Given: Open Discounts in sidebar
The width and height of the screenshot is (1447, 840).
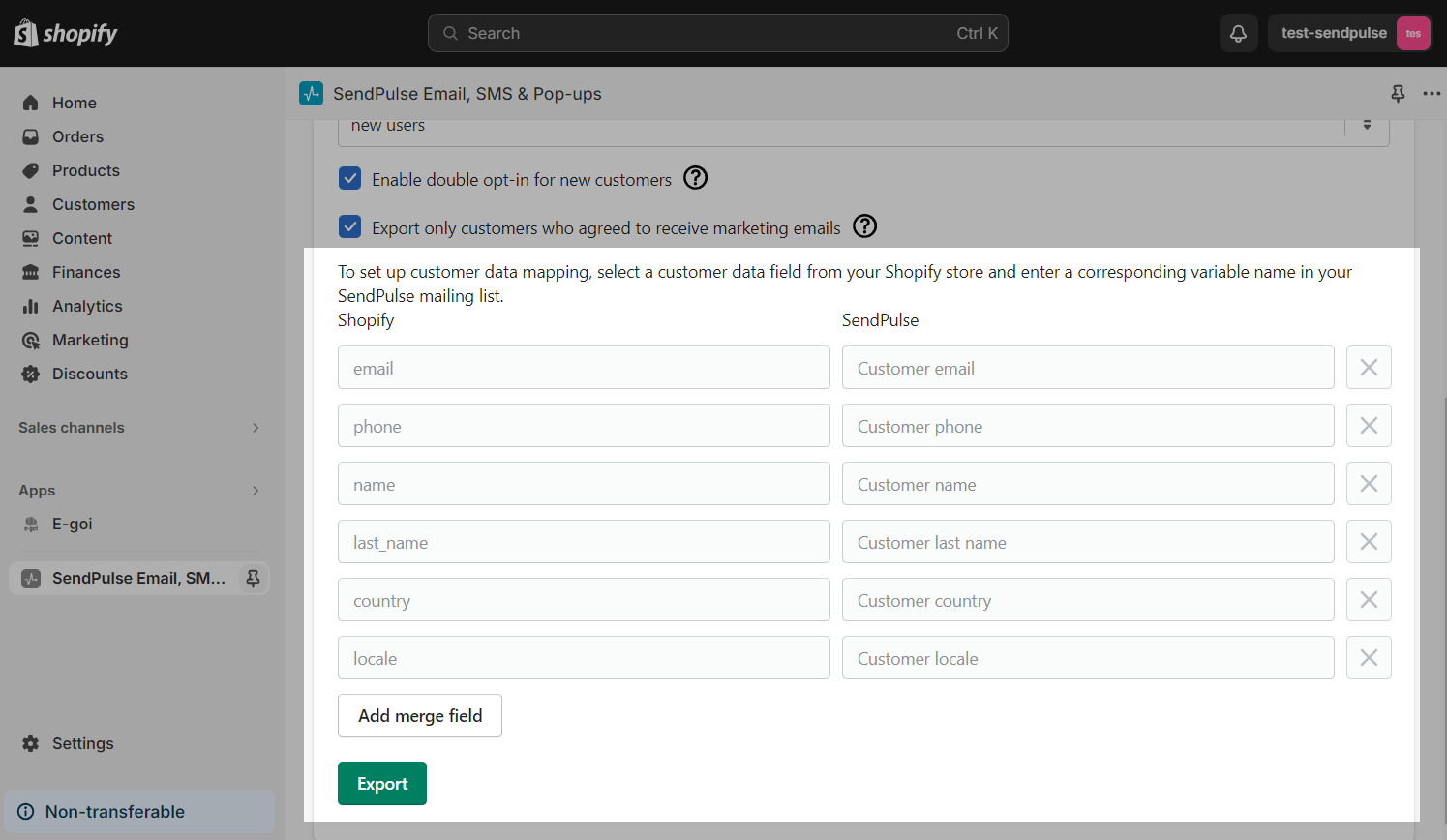Looking at the screenshot, I should pyautogui.click(x=90, y=374).
